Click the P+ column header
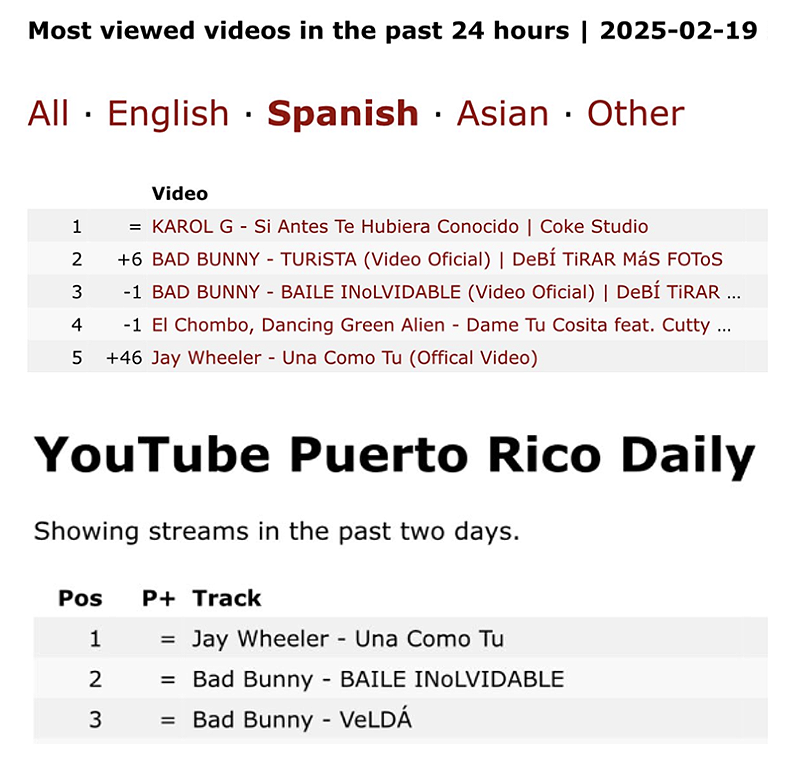 [x=158, y=598]
